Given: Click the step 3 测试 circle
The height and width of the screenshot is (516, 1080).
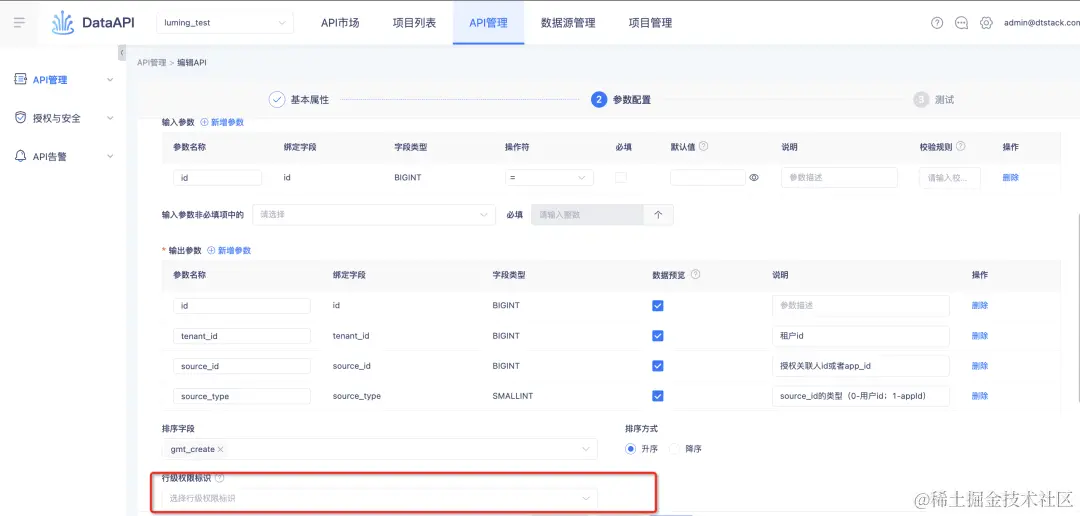Looking at the screenshot, I should (x=922, y=100).
